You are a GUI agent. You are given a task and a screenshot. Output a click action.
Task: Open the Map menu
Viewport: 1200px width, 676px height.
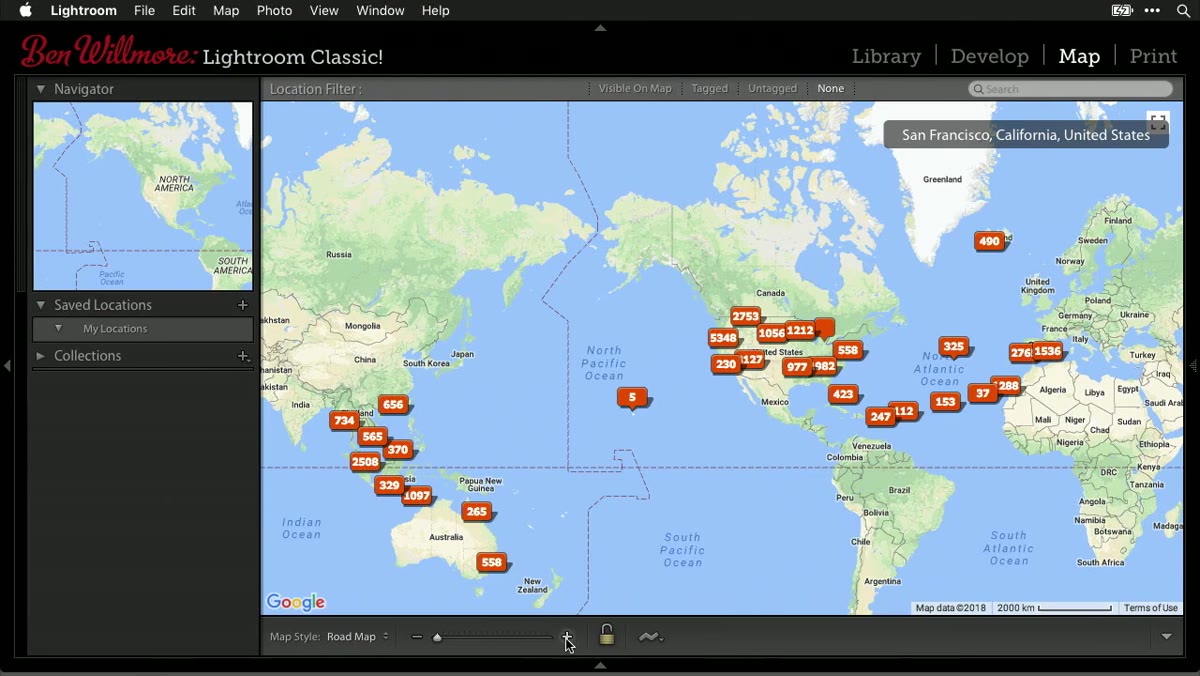tap(226, 10)
